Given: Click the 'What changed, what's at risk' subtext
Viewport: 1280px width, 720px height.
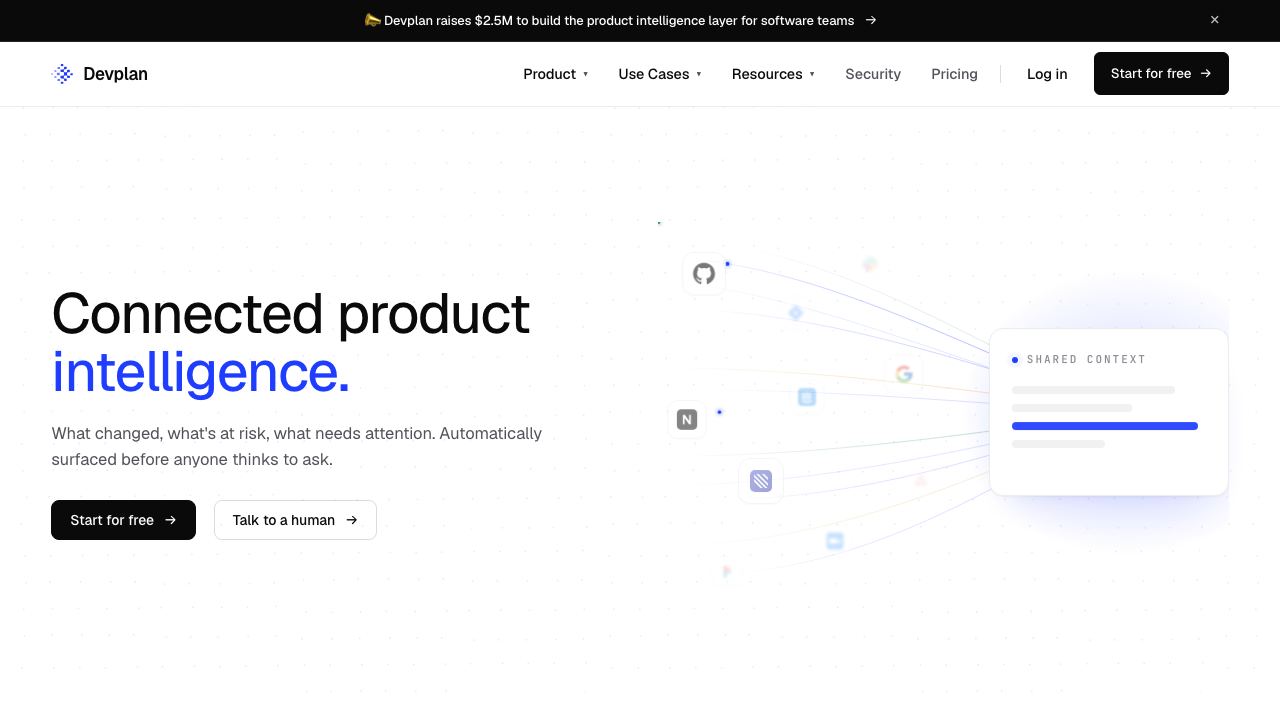Looking at the screenshot, I should 297,446.
